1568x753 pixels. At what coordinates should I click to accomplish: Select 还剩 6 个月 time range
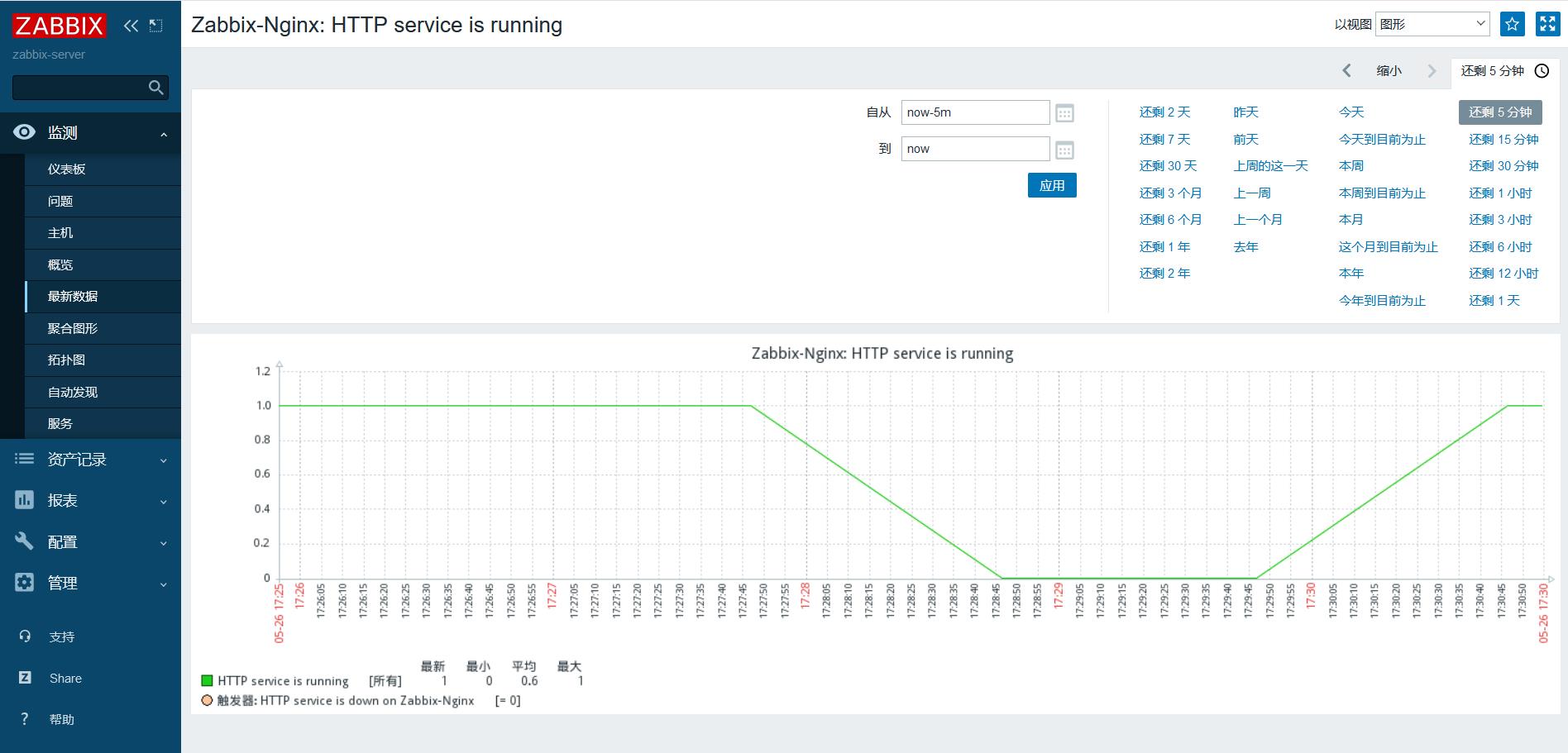[x=1170, y=220]
